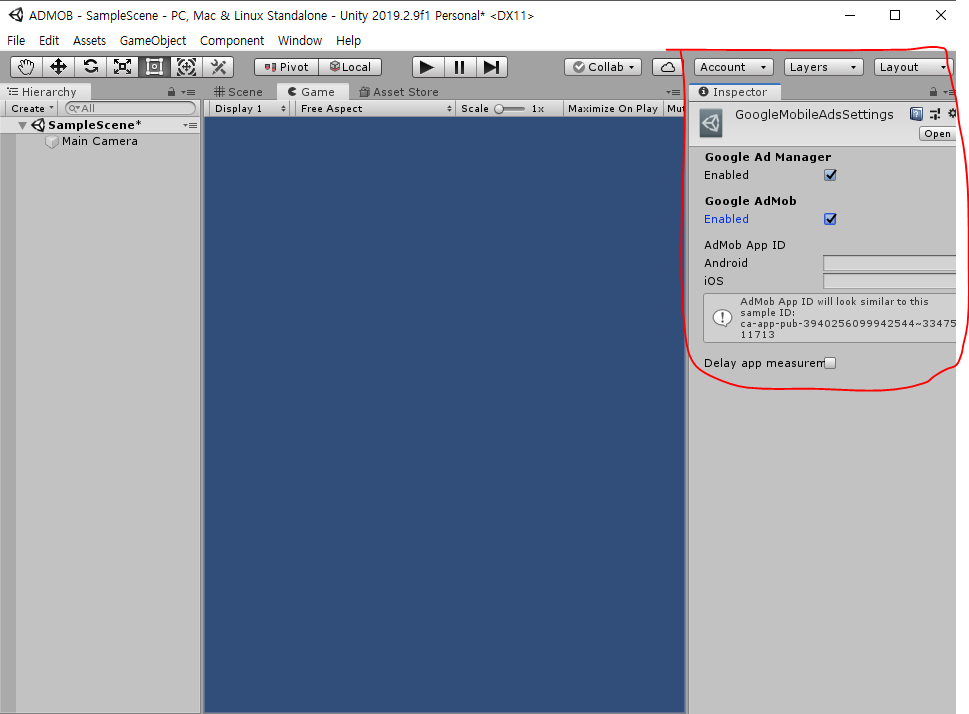
Task: Click the Unity logo in title bar
Action: [x=15, y=15]
